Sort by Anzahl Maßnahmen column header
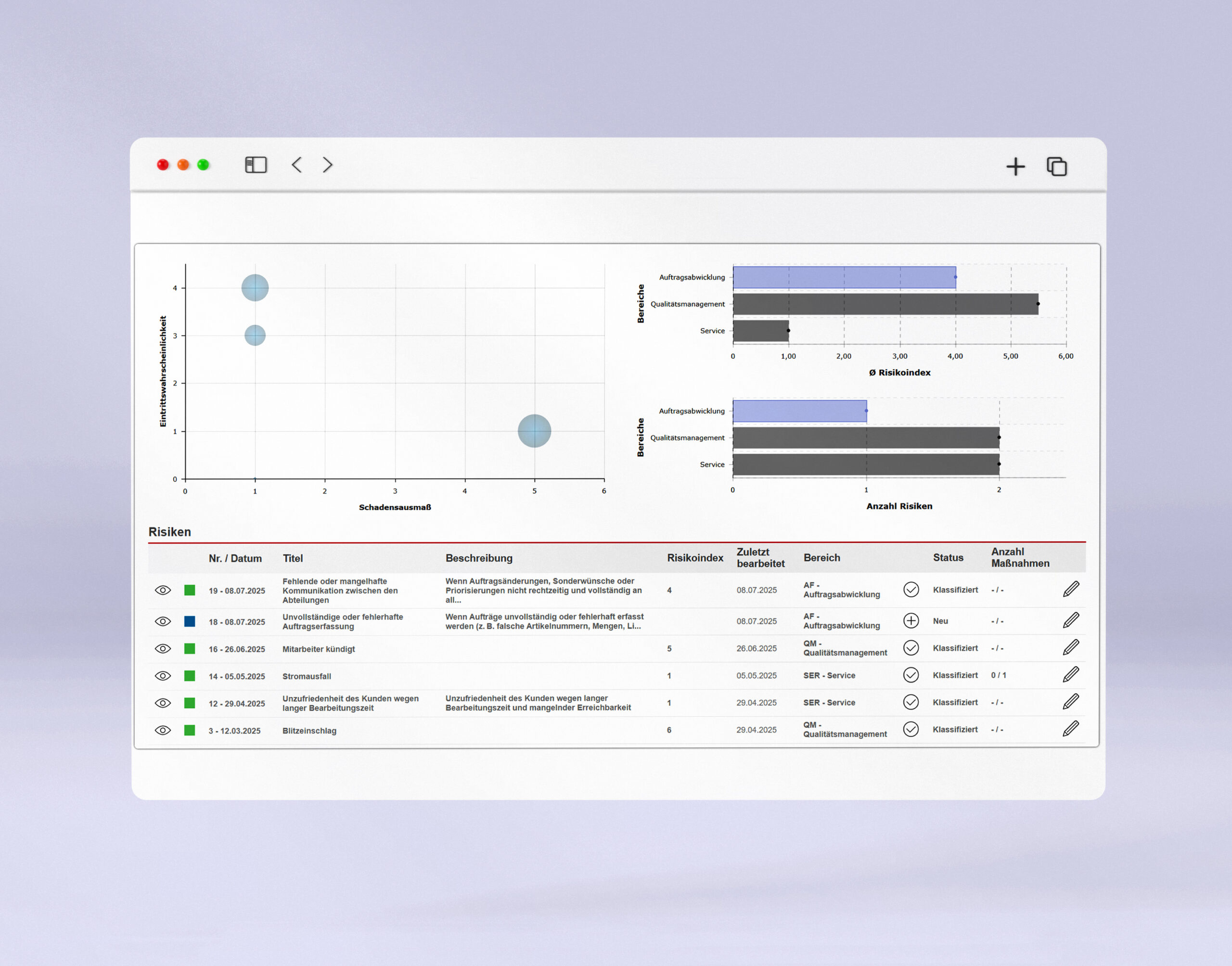Viewport: 1232px width, 966px height. 1020,557
